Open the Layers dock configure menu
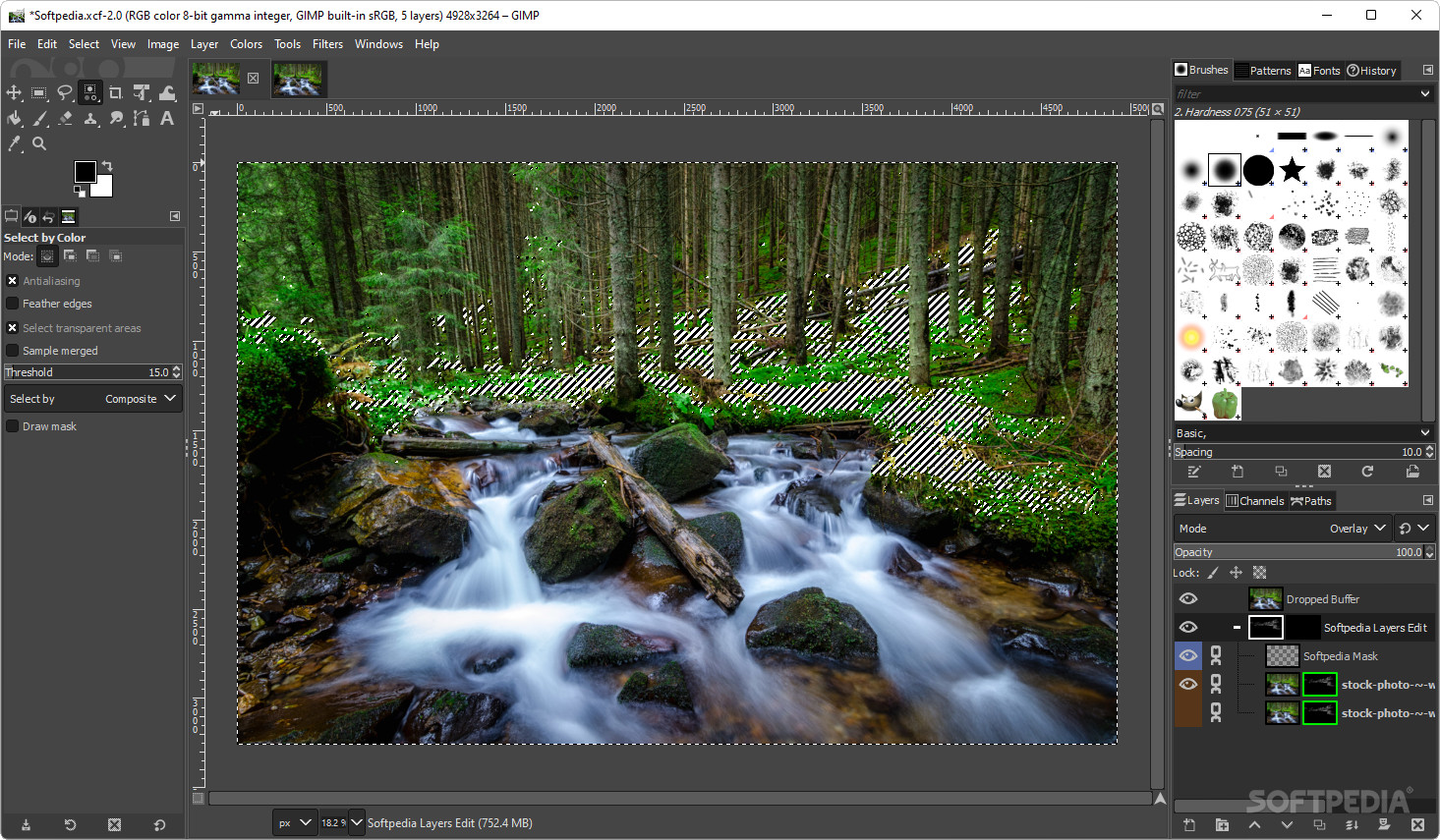This screenshot has height=840, width=1440. (x=1427, y=501)
